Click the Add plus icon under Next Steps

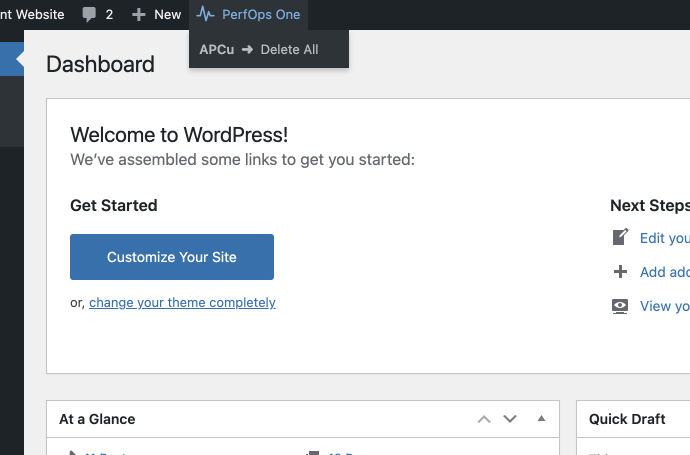620,272
